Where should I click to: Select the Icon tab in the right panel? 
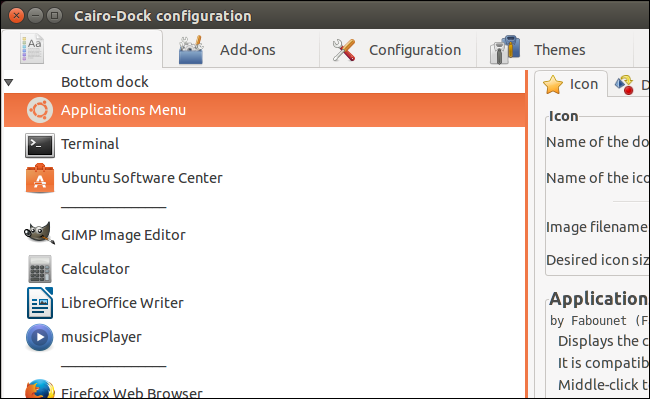pyautogui.click(x=571, y=84)
